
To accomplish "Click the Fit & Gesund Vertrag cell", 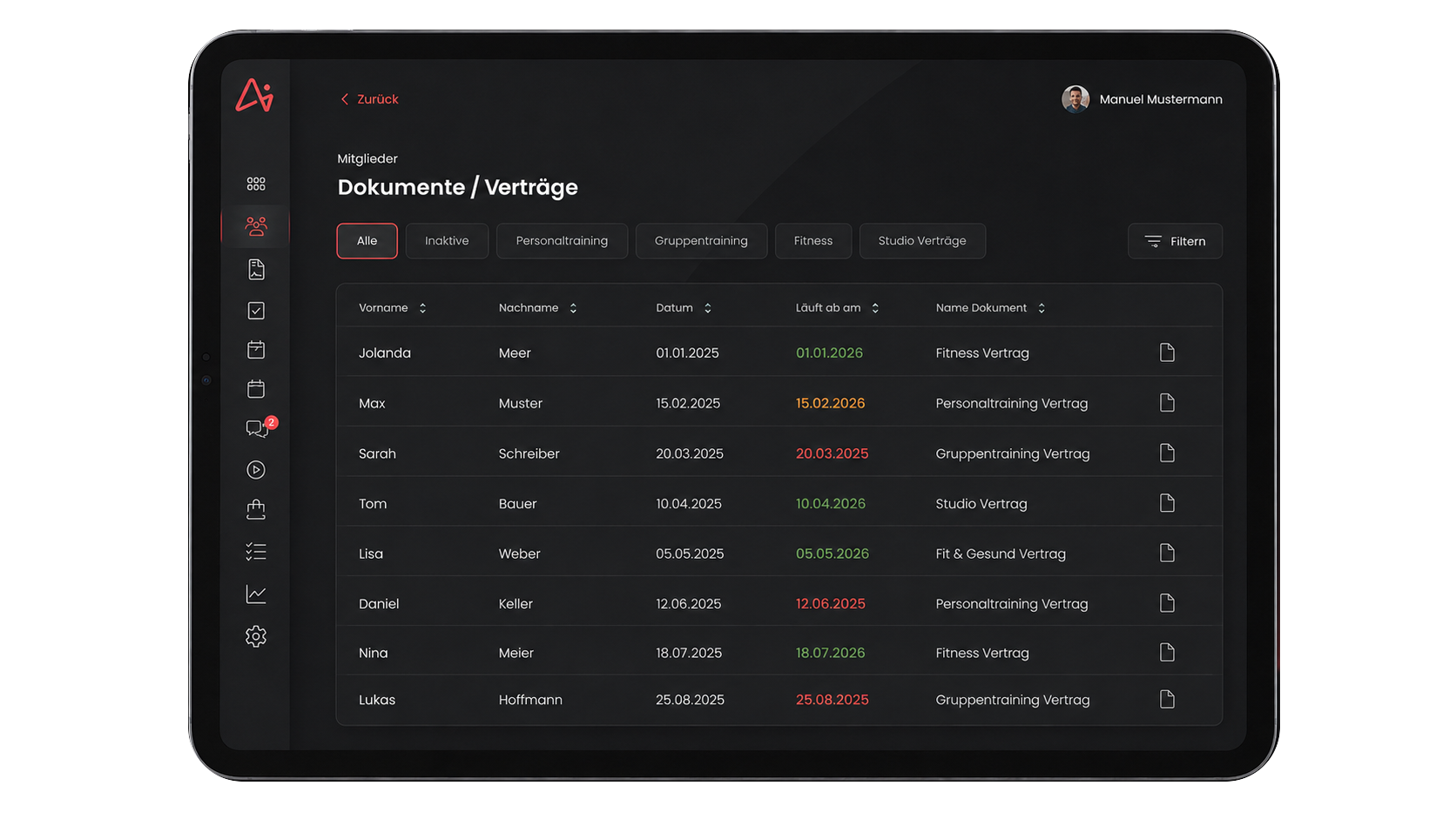I will click(1001, 554).
